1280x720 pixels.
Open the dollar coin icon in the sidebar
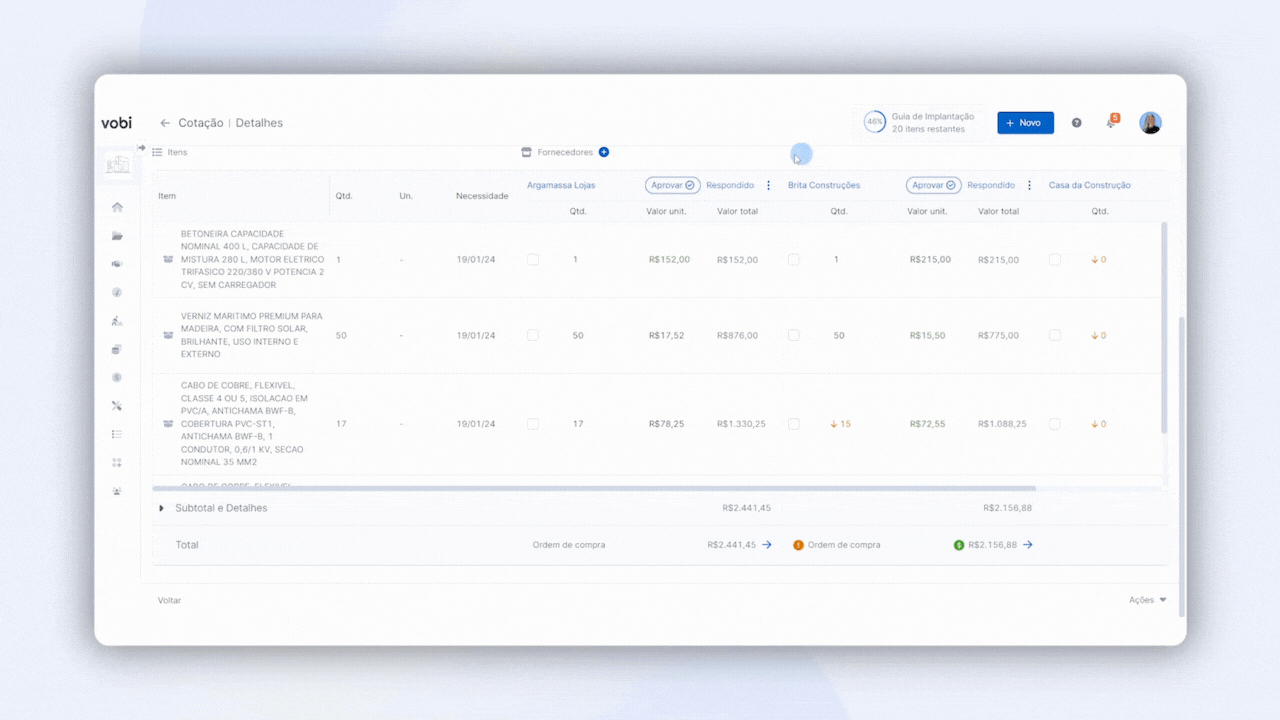(x=117, y=377)
